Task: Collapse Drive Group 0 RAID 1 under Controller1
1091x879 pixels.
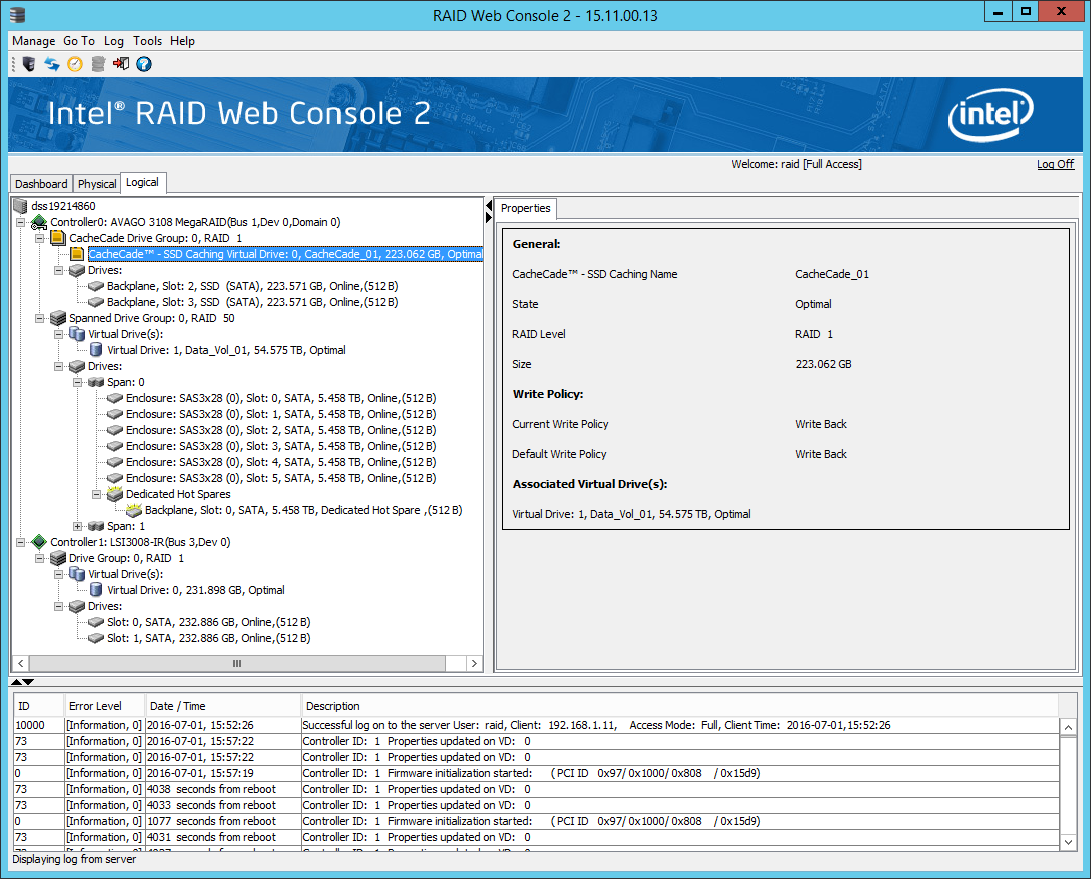Action: 40,559
